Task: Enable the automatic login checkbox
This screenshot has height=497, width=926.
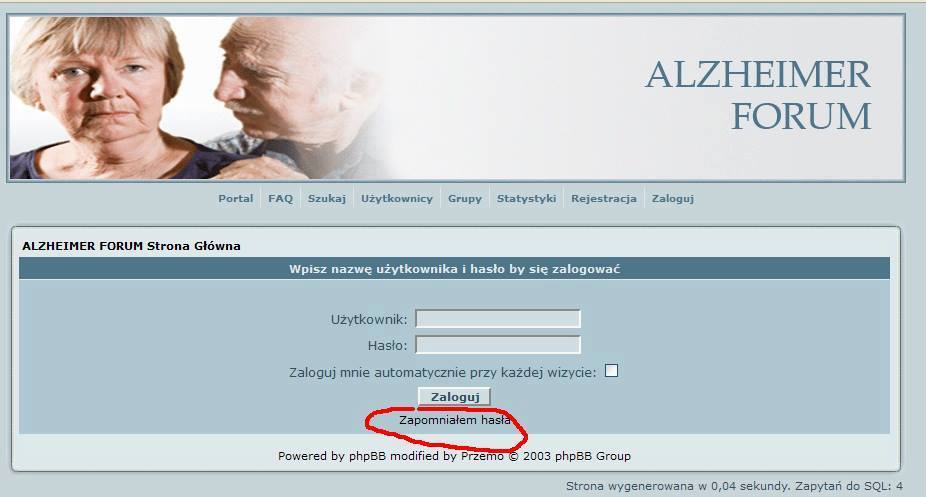Action: pyautogui.click(x=612, y=371)
